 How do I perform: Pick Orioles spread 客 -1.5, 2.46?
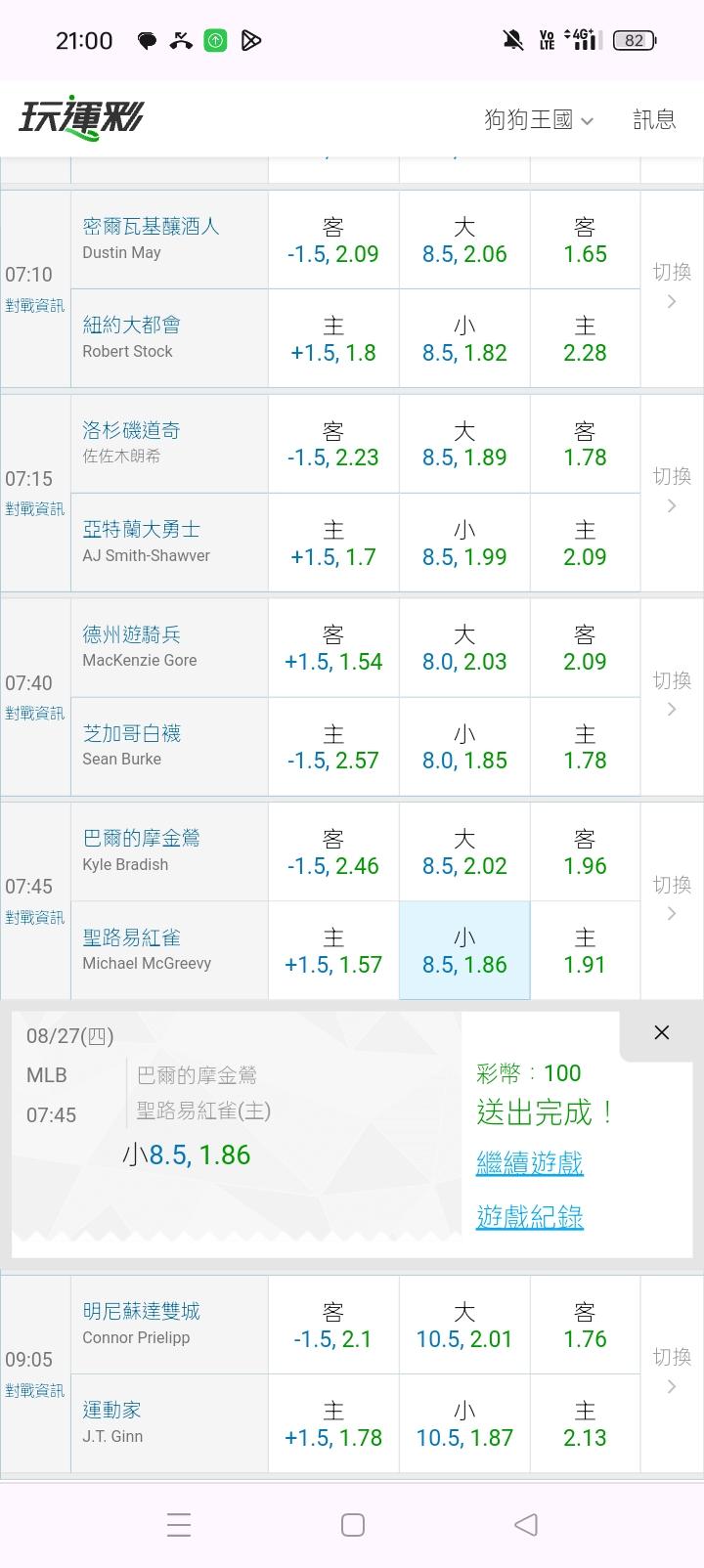(x=333, y=851)
